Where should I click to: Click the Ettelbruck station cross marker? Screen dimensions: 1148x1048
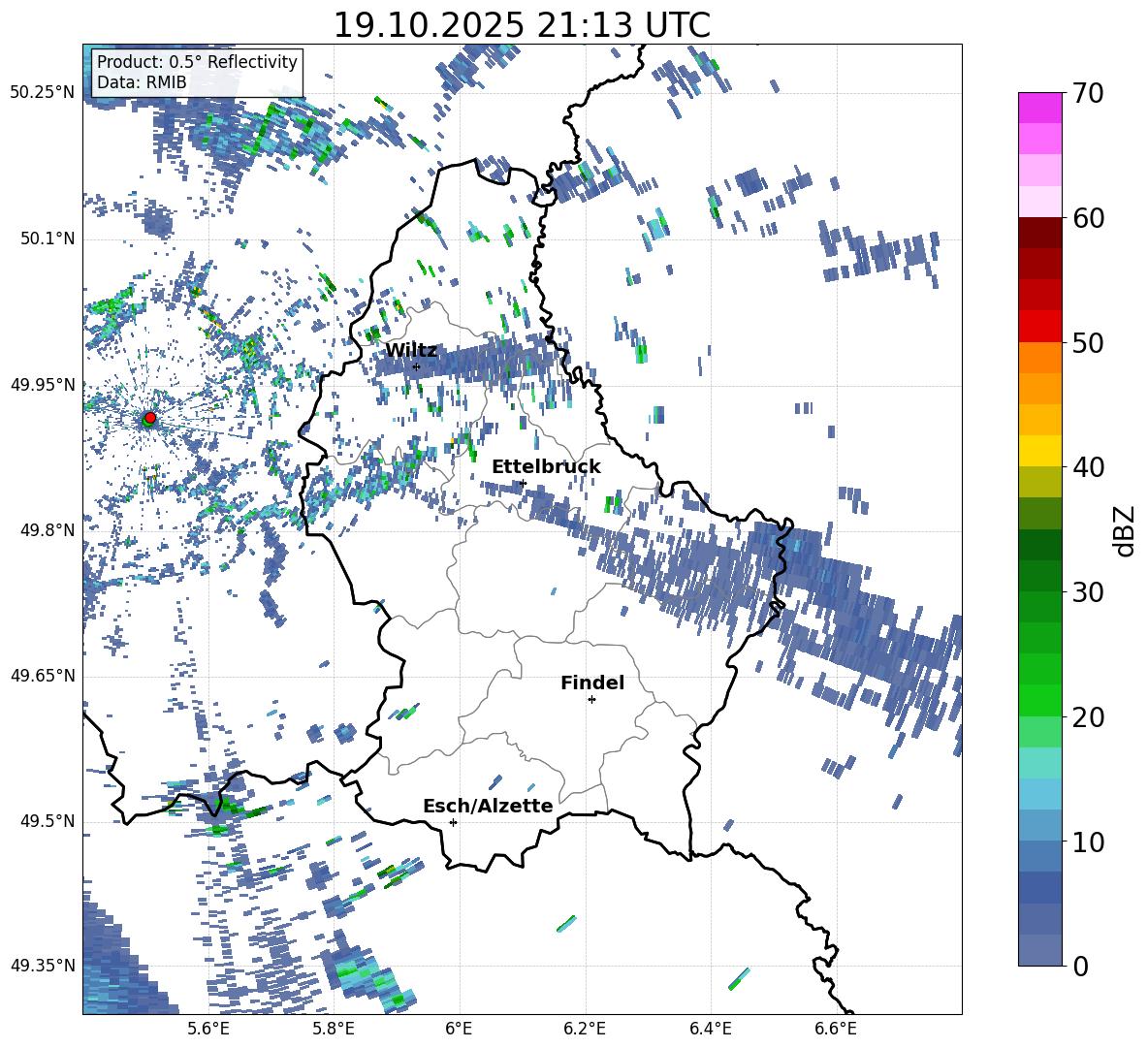tap(523, 483)
